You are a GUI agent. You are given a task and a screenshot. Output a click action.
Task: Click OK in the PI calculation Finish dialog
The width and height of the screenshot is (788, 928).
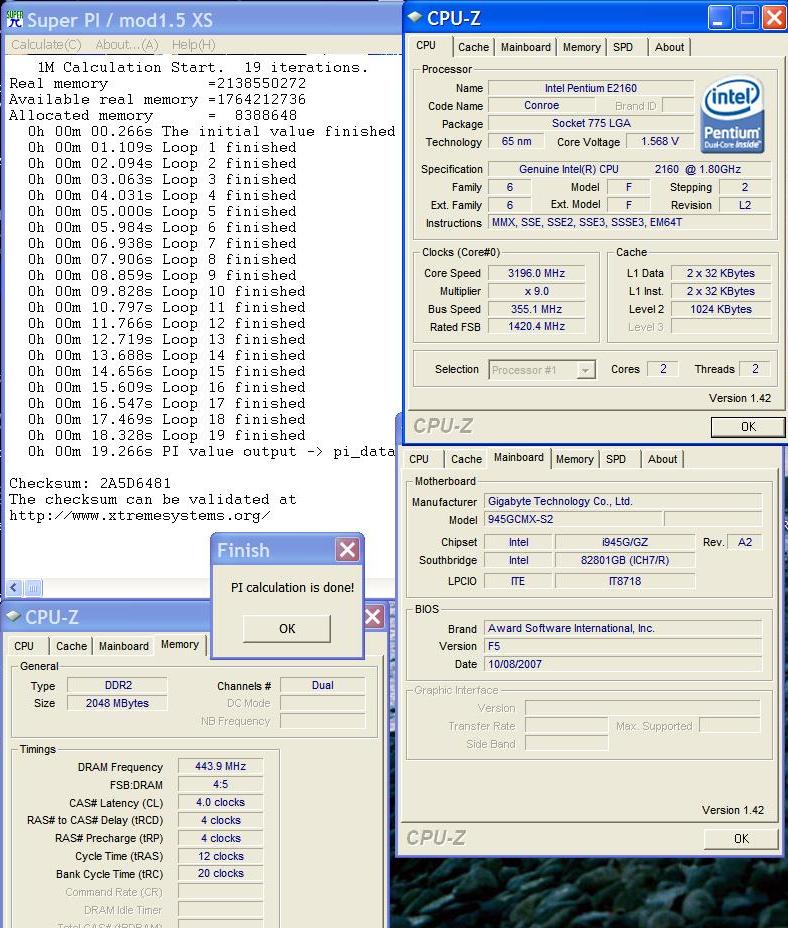287,629
